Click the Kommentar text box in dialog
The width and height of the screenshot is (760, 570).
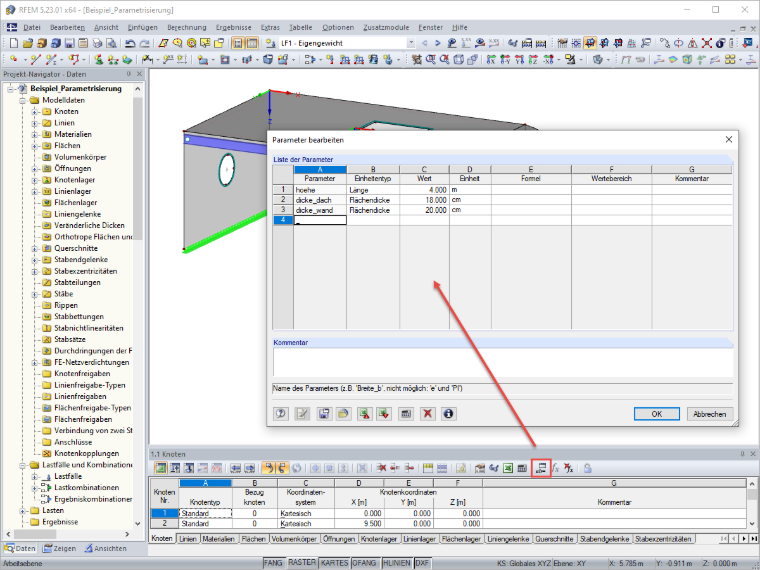pyautogui.click(x=503, y=362)
